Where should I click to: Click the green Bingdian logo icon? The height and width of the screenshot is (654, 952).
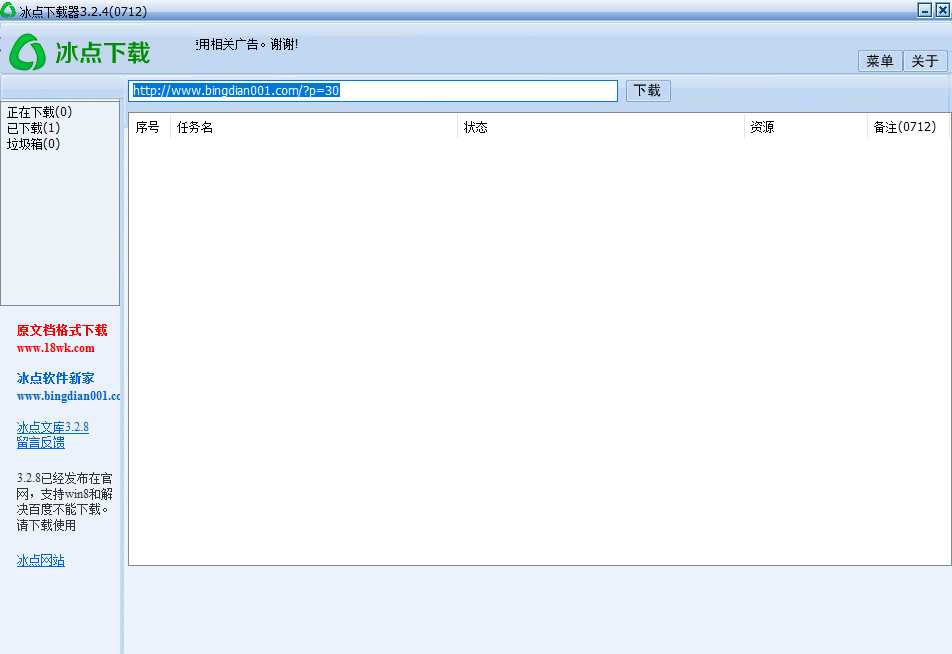[x=27, y=52]
